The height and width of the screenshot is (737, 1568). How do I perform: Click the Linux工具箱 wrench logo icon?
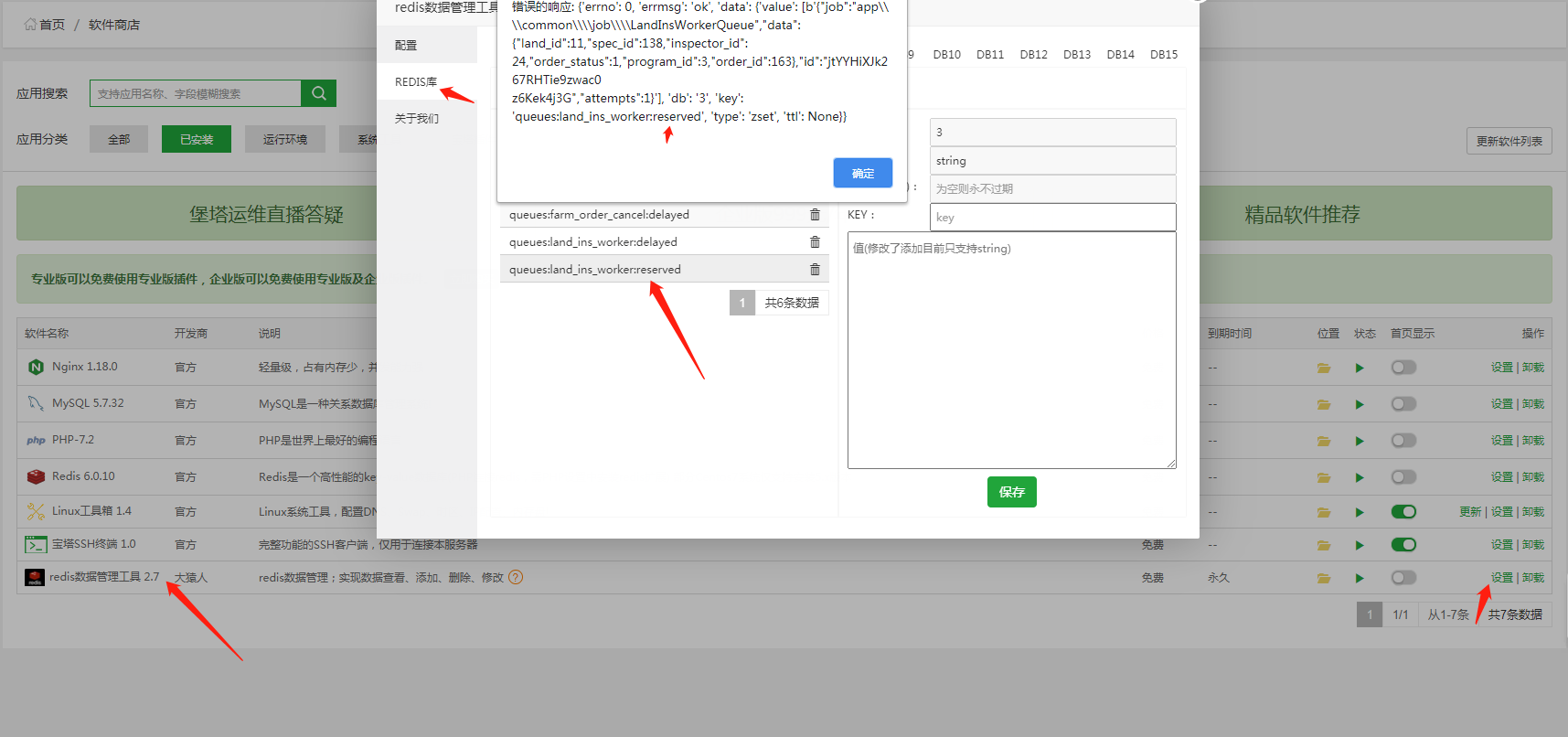pyautogui.click(x=36, y=511)
